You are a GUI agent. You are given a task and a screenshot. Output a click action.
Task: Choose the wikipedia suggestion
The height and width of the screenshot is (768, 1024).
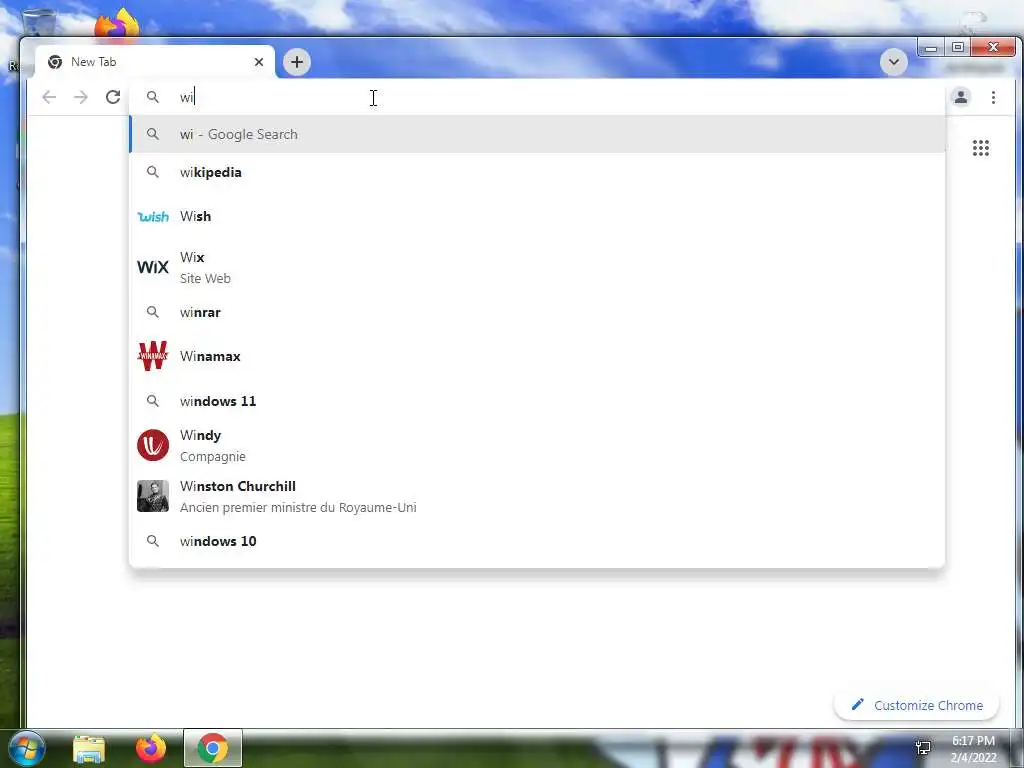537,172
